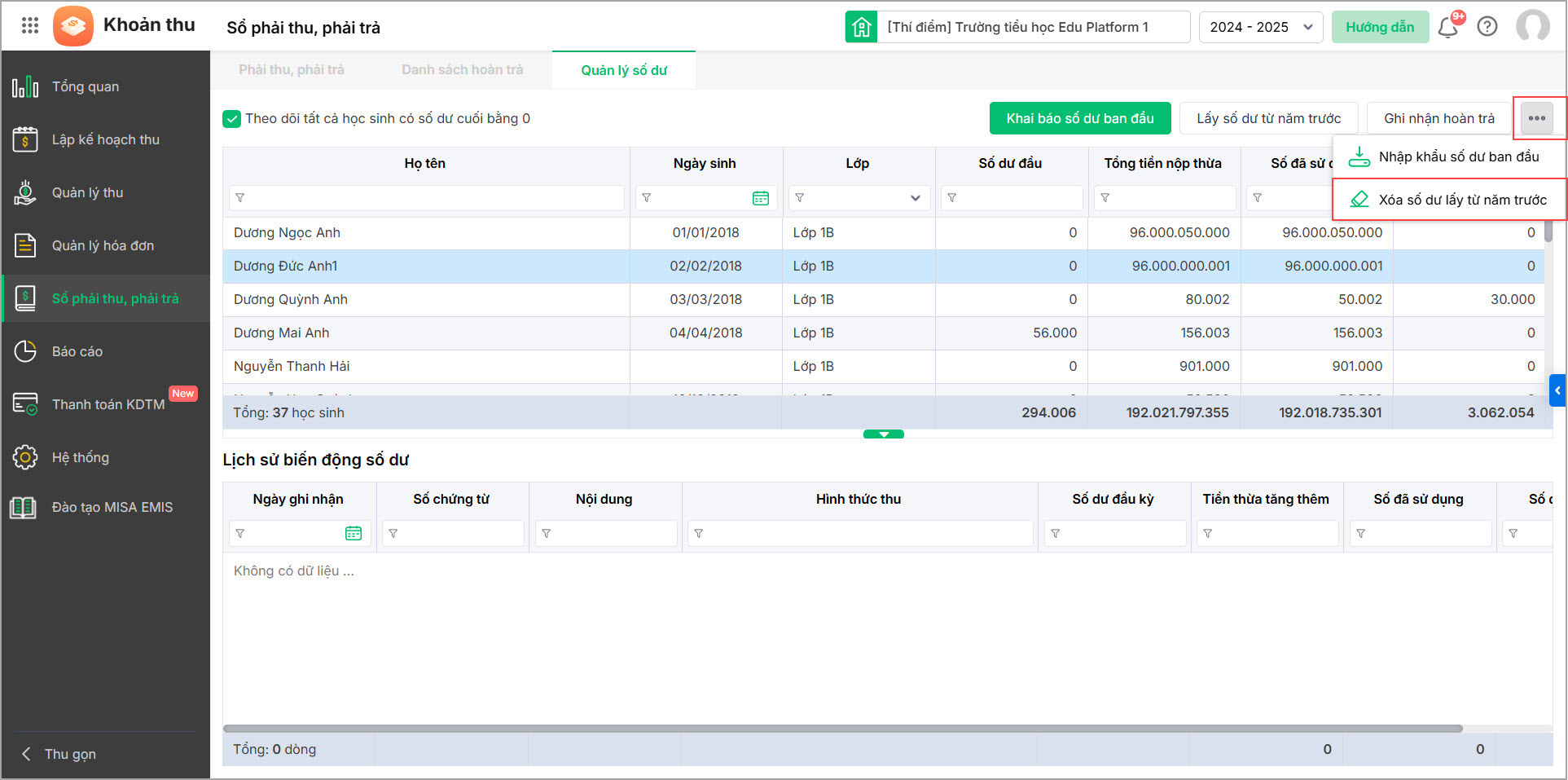1568x780 pixels.
Task: Open Lập kế hoạch thu in the sidebar
Action: (106, 139)
